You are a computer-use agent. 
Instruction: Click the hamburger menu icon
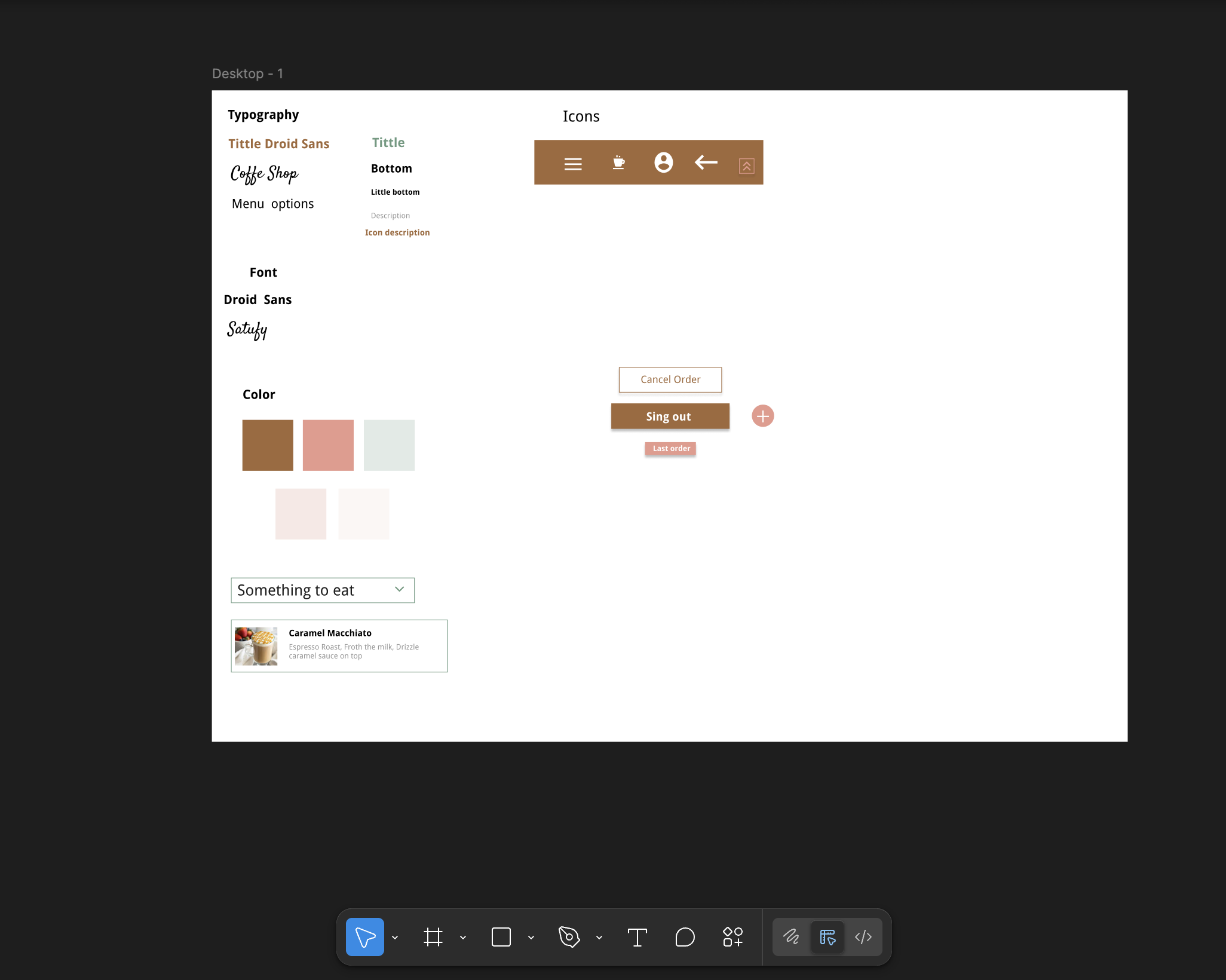(573, 164)
